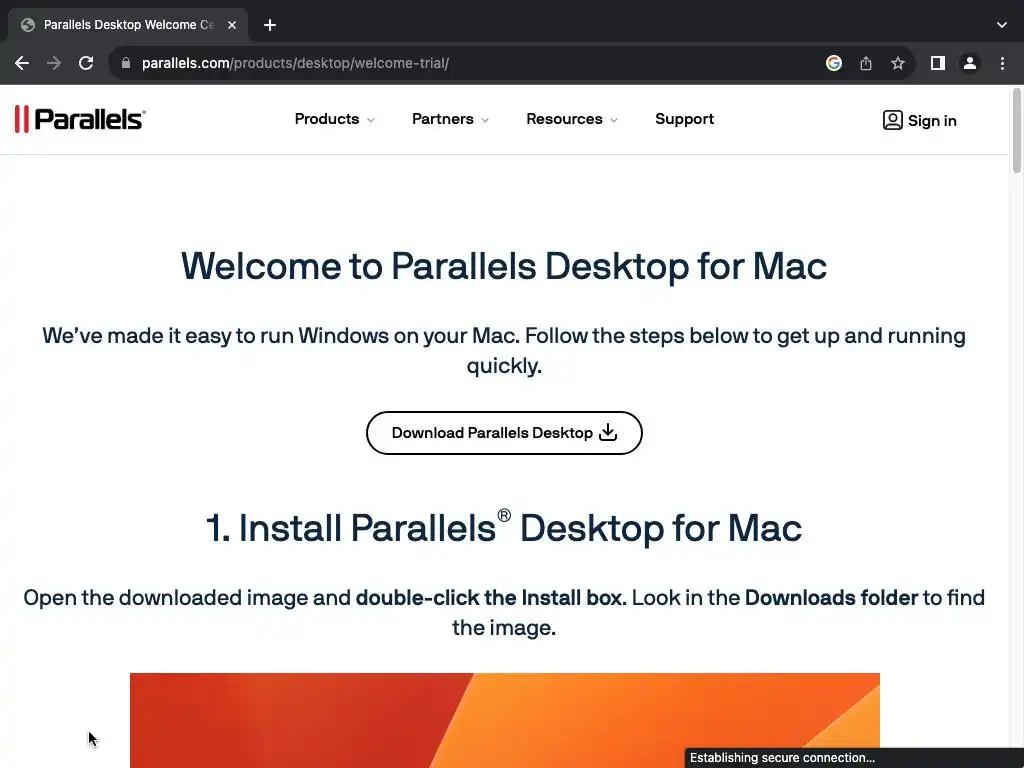Click the 'double-click the Install box.' text

491,598
